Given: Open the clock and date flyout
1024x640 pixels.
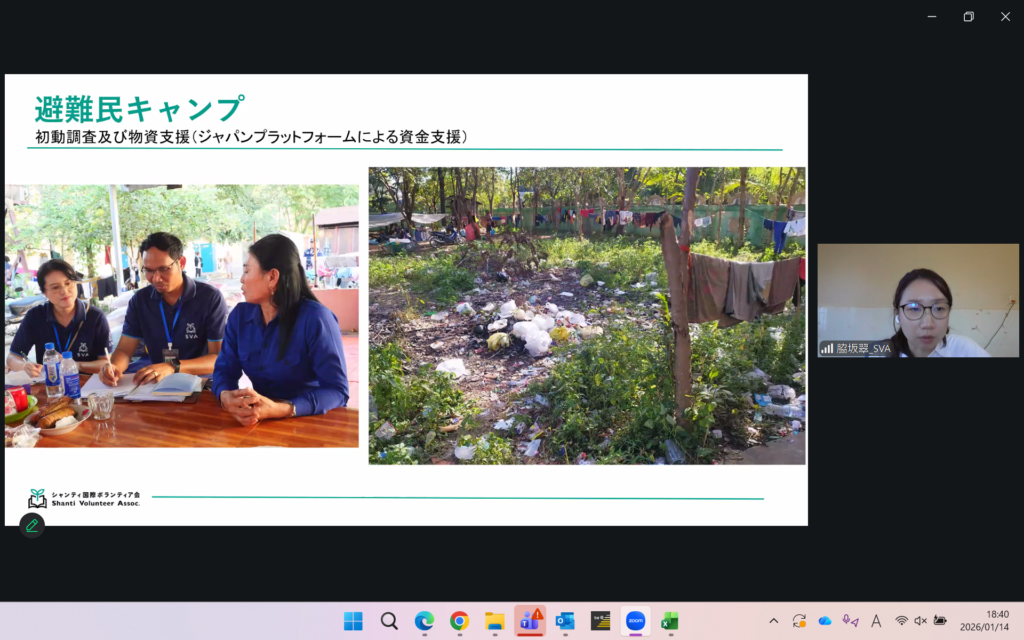Looking at the screenshot, I should coord(983,621).
